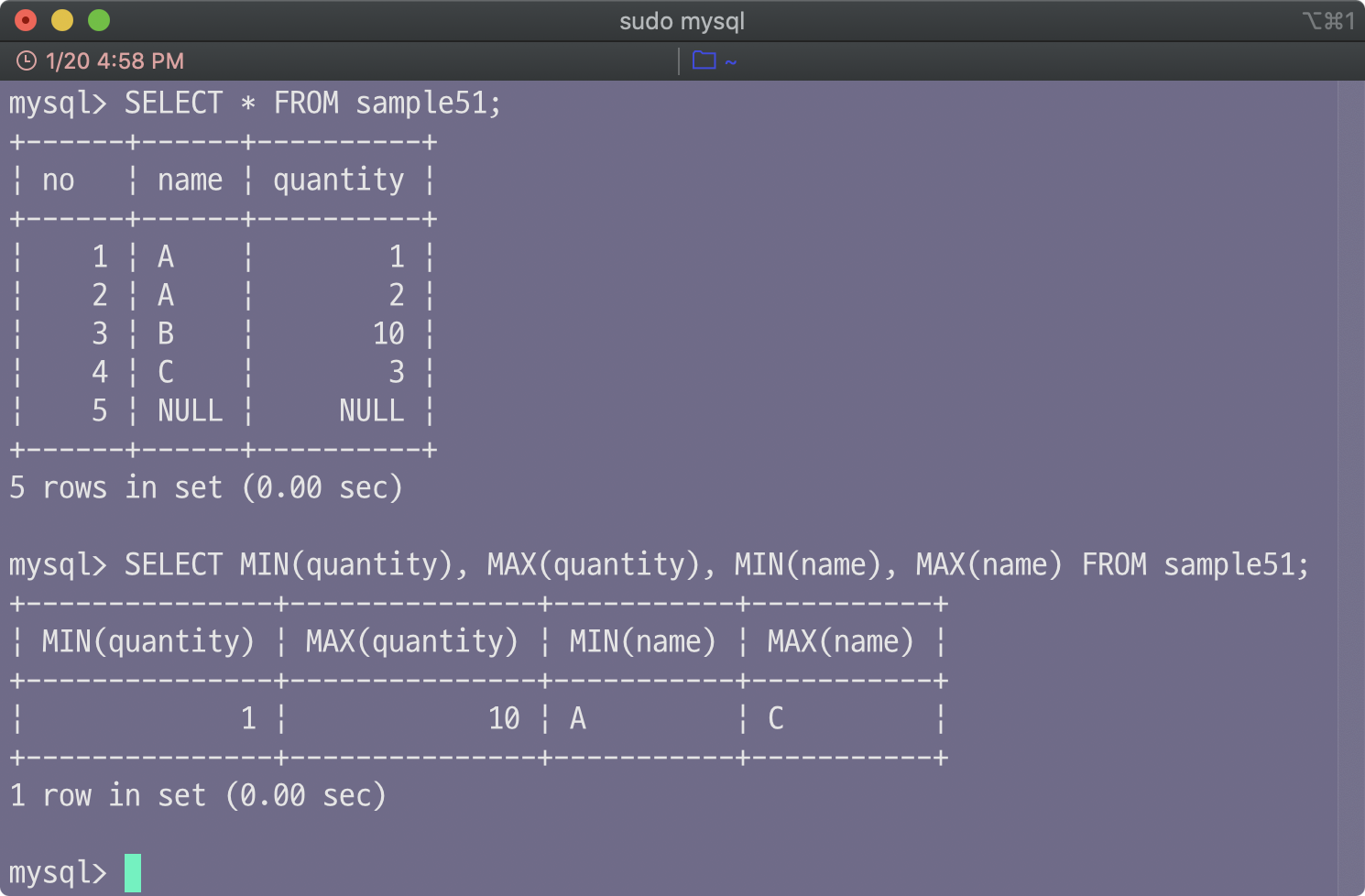Click the '1/20 4:58 PM' timestamp

(x=115, y=61)
